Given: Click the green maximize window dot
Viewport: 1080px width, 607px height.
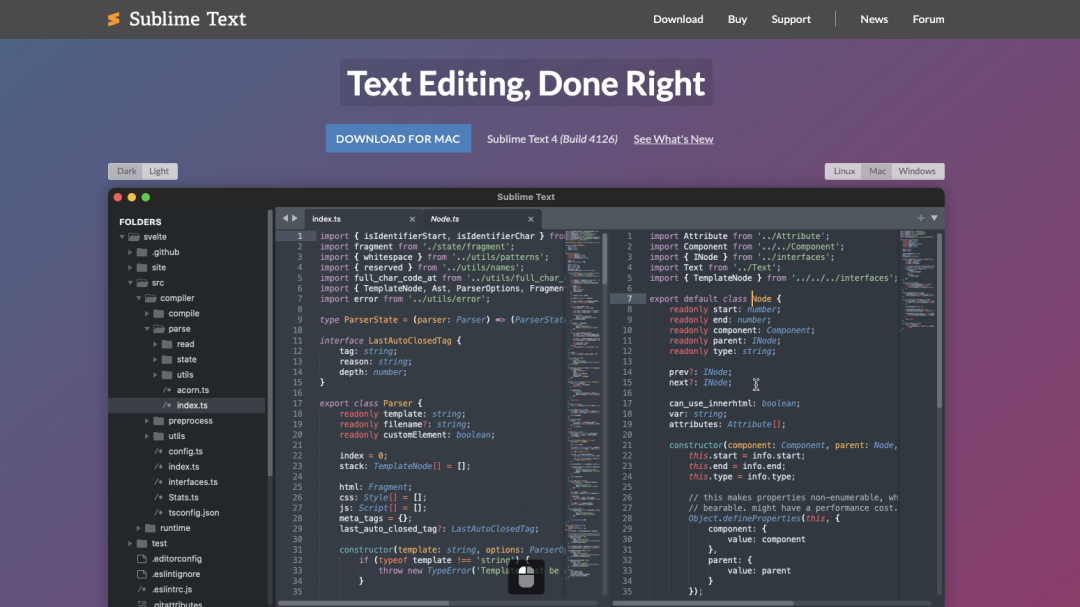Looking at the screenshot, I should [146, 197].
